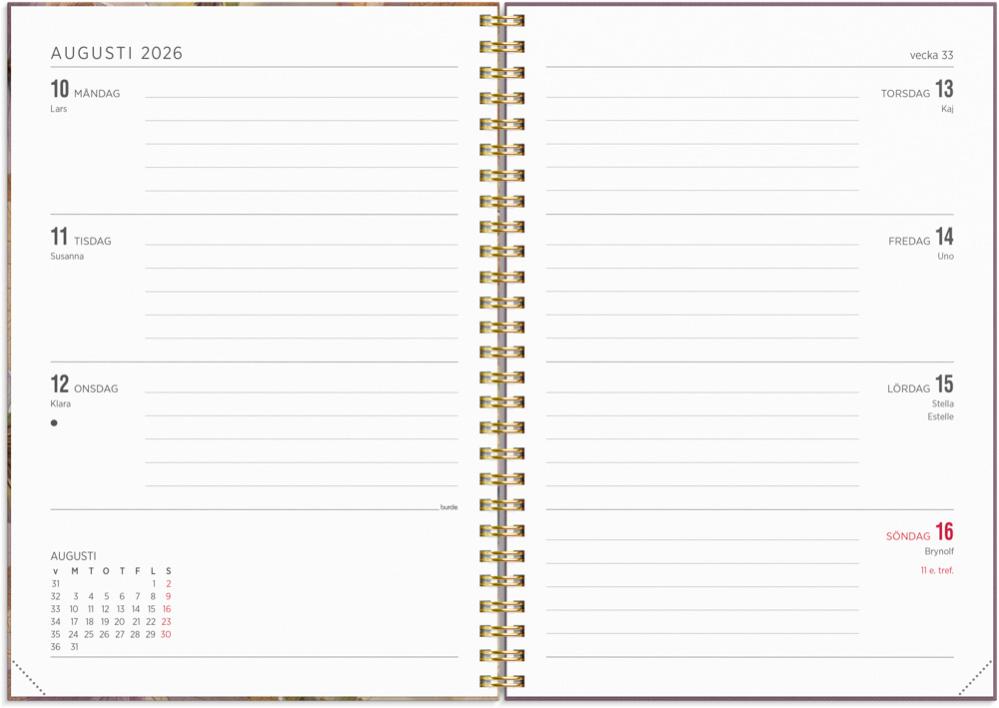Click the name day "Susanna"
Screen dimensions: 999x708
point(67,256)
